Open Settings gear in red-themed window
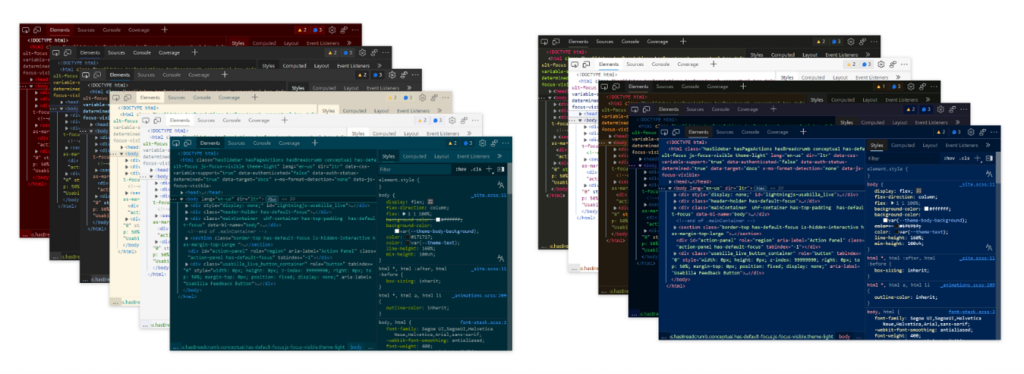This screenshot has width=1024, height=374. (332, 29)
